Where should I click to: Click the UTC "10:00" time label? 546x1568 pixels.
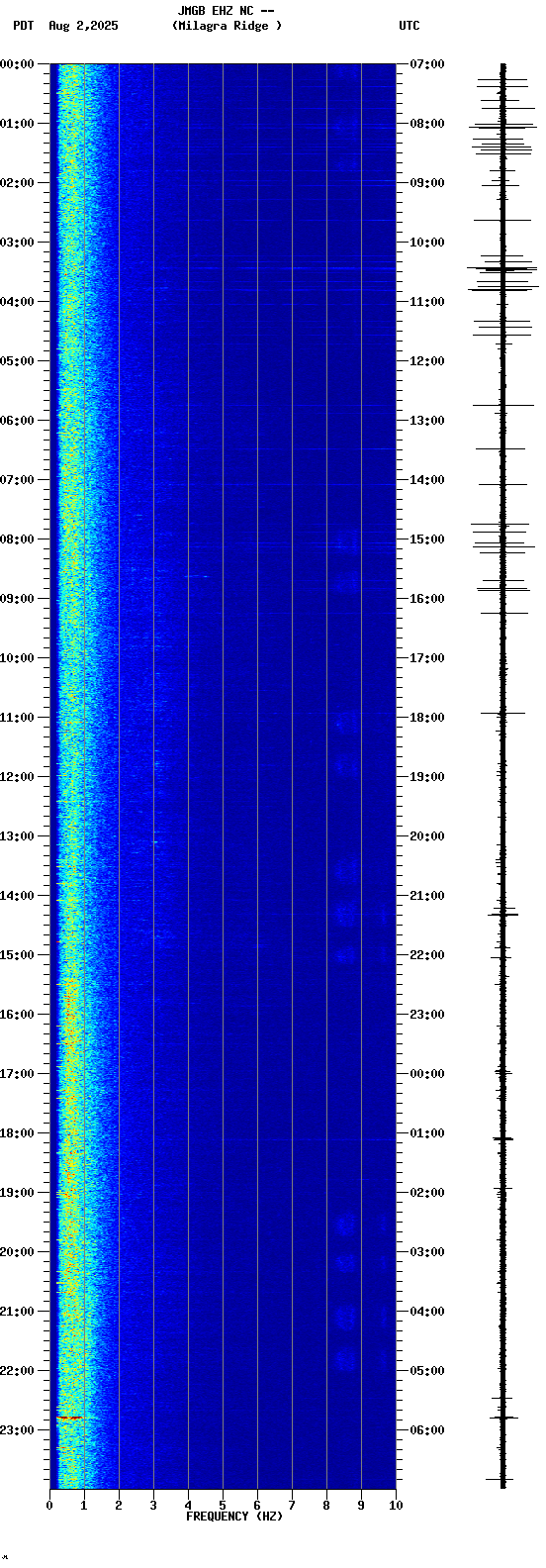click(x=427, y=243)
